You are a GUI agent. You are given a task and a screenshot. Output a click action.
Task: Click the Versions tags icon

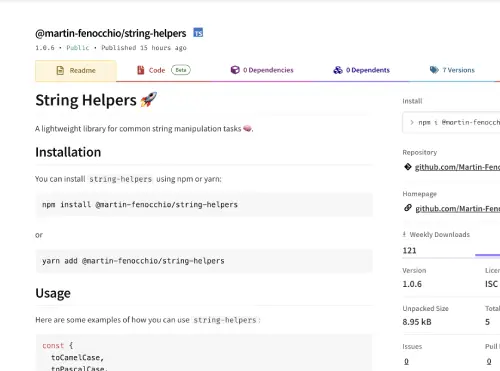(x=434, y=70)
